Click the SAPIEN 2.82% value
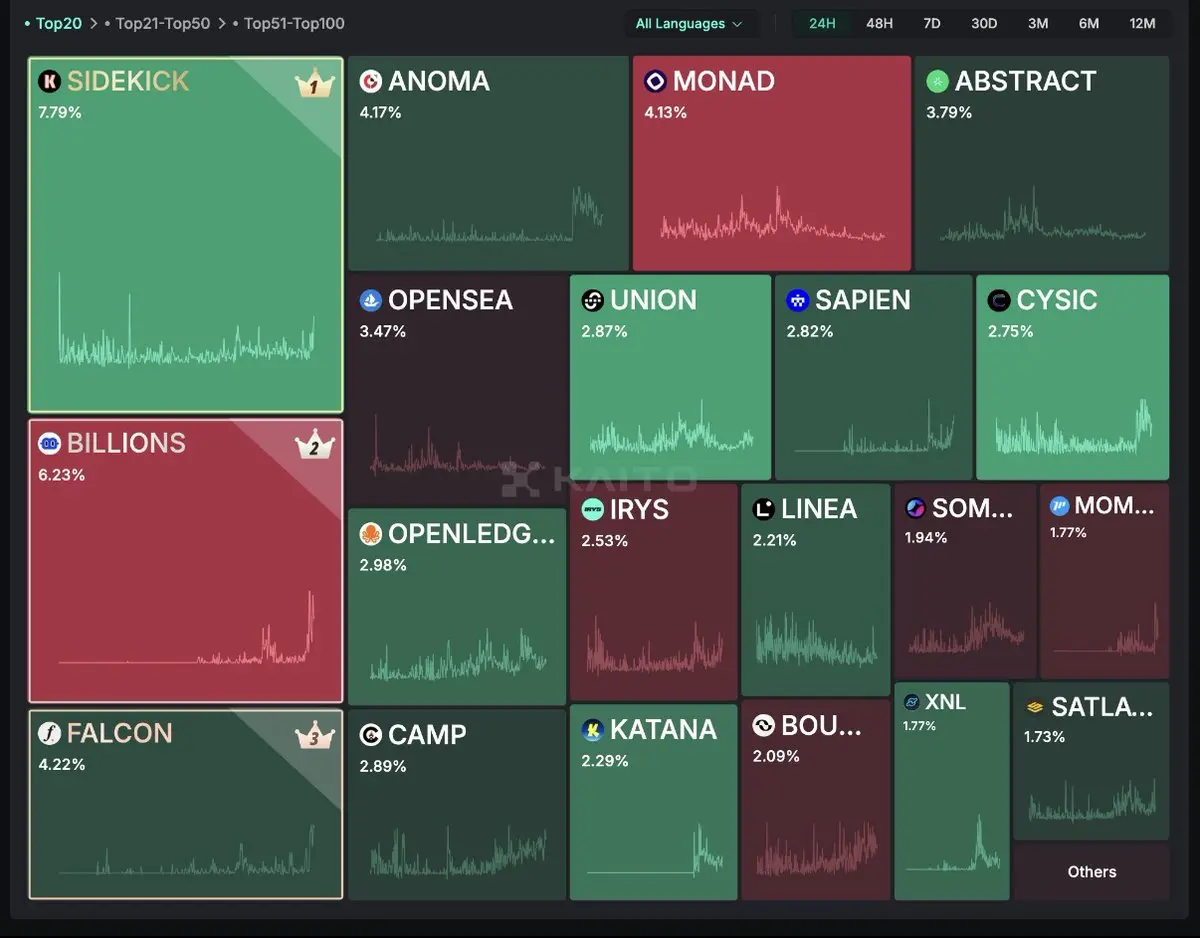 (x=810, y=331)
